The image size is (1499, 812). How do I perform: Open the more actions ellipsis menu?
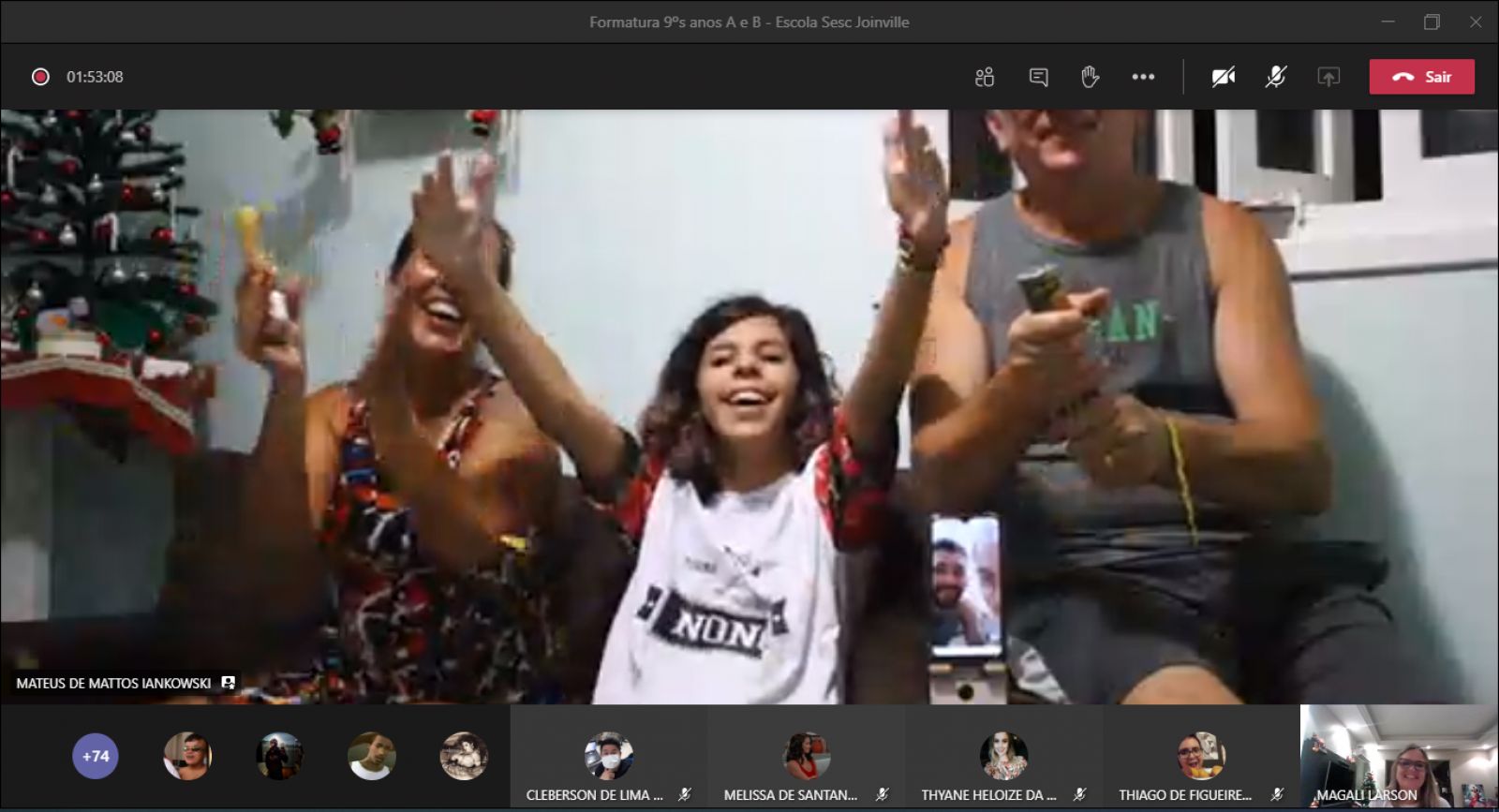pos(1143,77)
